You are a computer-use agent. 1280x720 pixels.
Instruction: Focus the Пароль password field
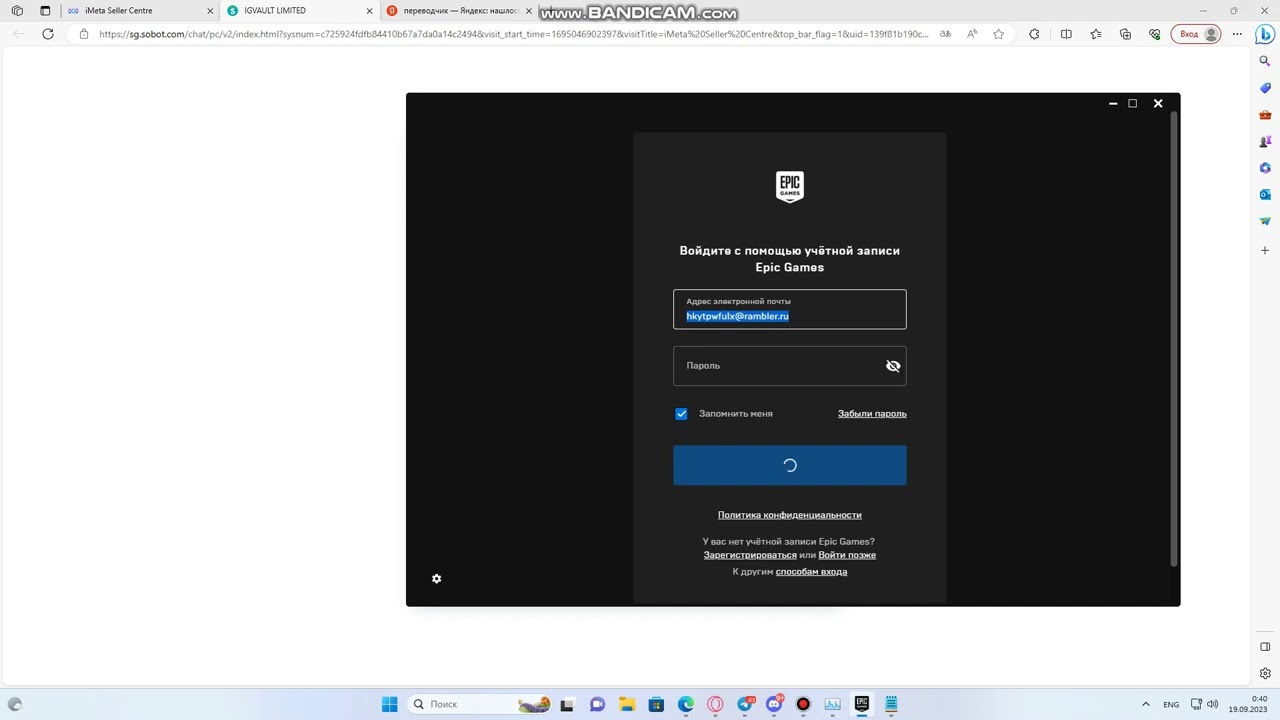790,366
